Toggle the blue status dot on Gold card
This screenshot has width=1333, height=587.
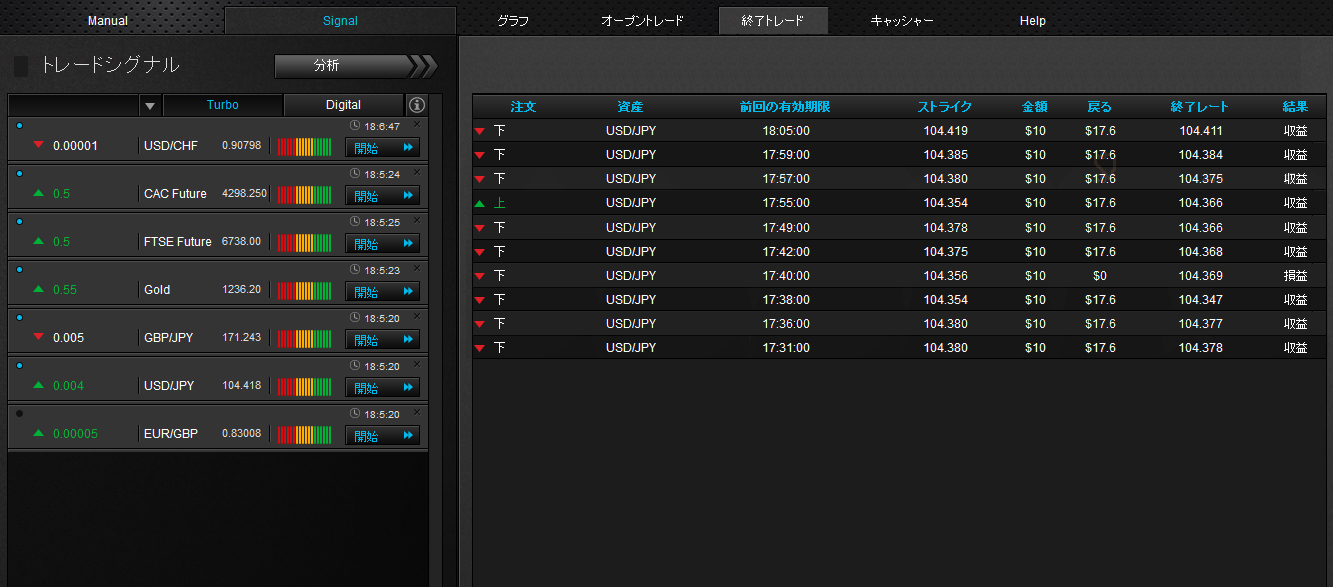click(x=19, y=269)
